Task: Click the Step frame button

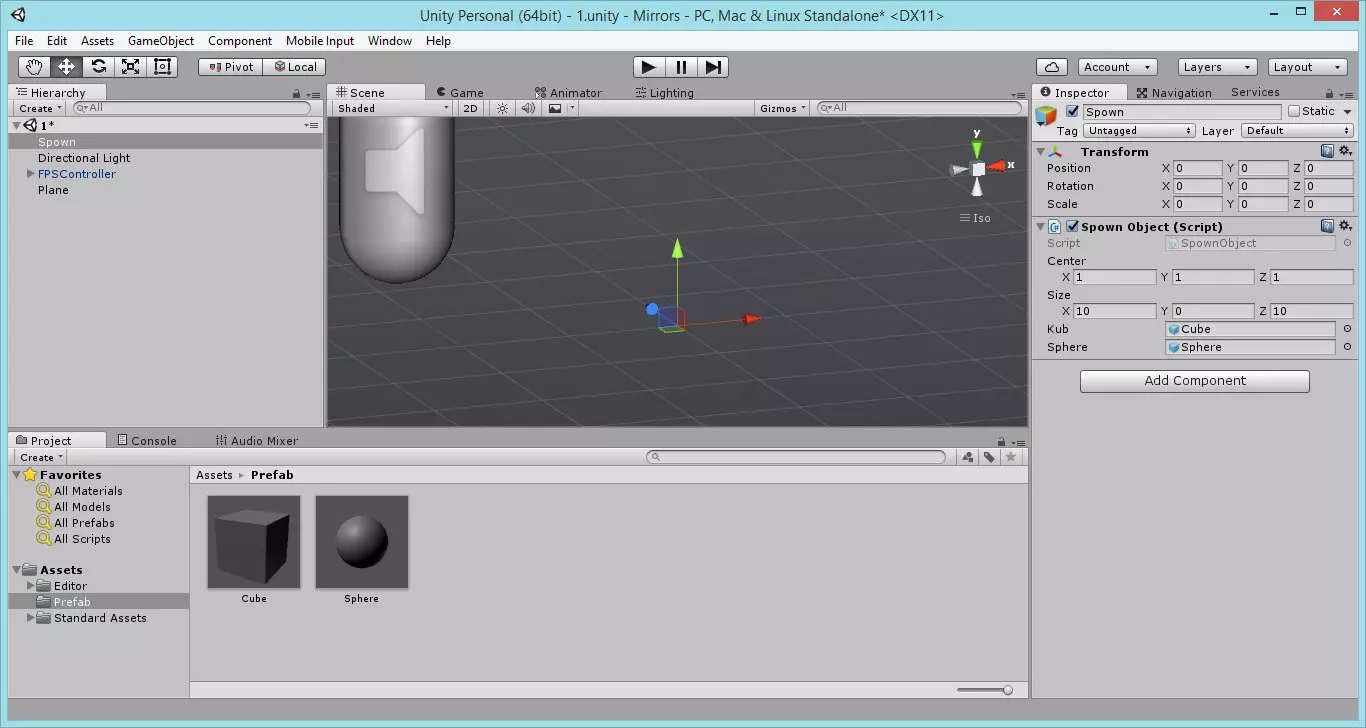Action: click(x=713, y=67)
